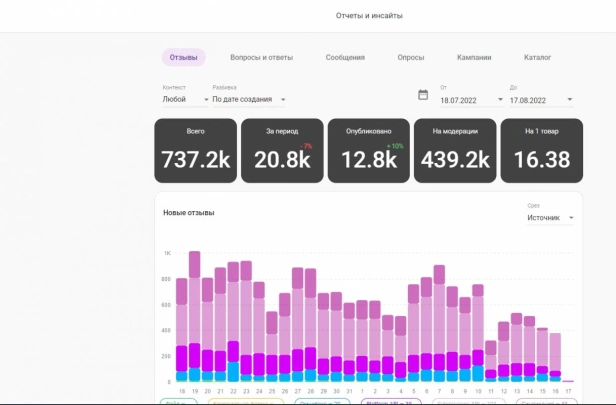Viewport: 616px width, 405px height.
Task: Open the Разбивка dropdown По дате создания
Action: [249, 99]
